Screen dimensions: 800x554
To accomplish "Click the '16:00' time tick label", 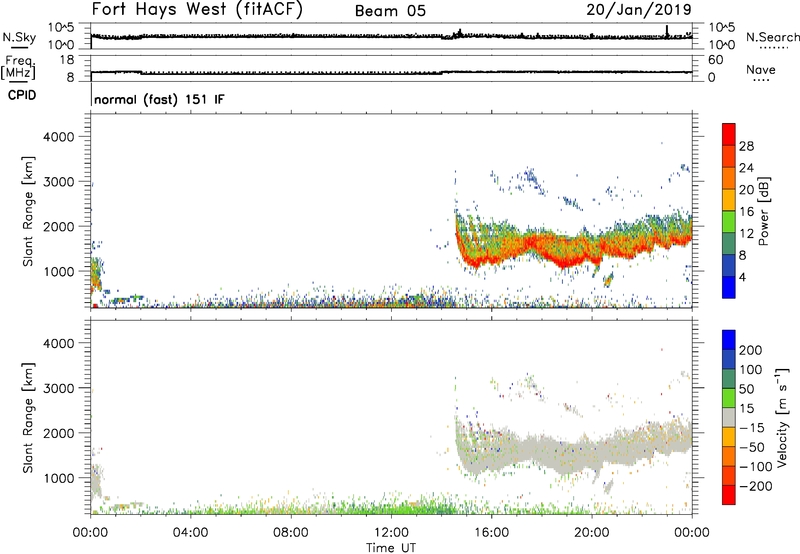I will coord(491,533).
